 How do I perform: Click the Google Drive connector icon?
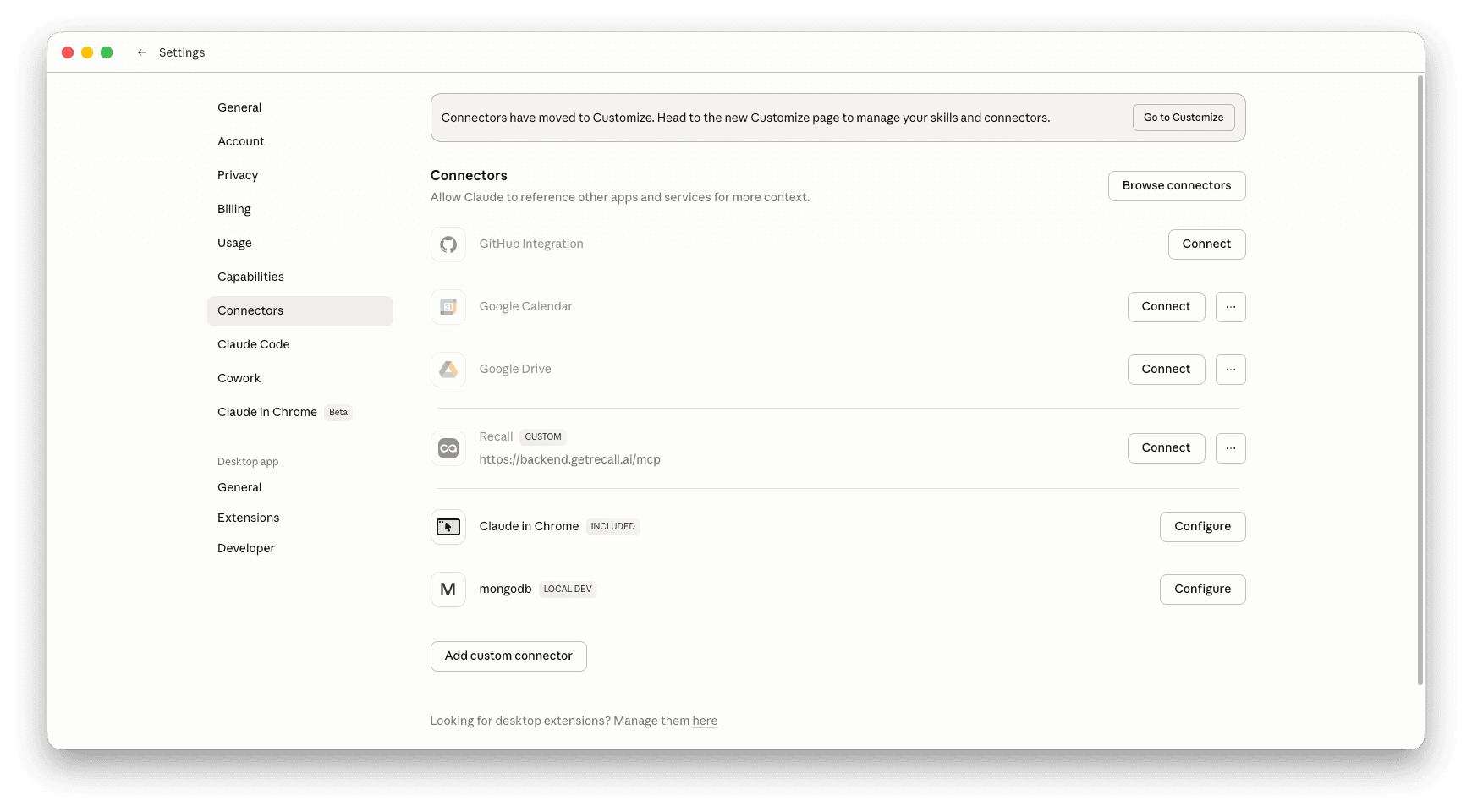(x=448, y=369)
